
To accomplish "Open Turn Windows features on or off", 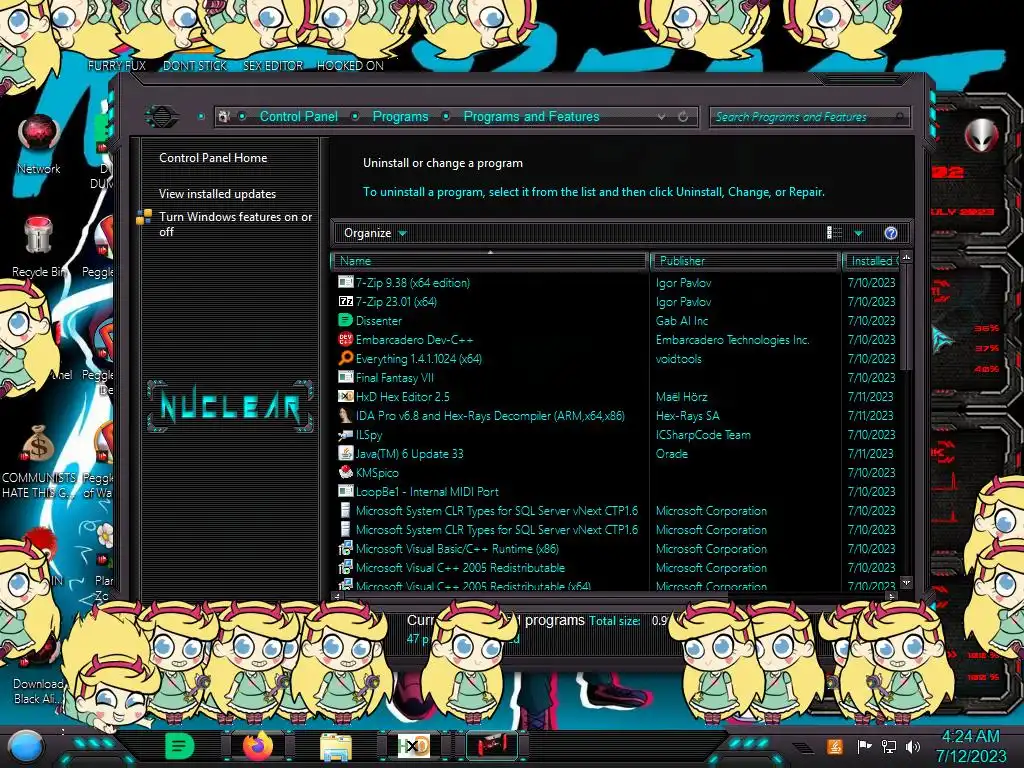I will [236, 224].
